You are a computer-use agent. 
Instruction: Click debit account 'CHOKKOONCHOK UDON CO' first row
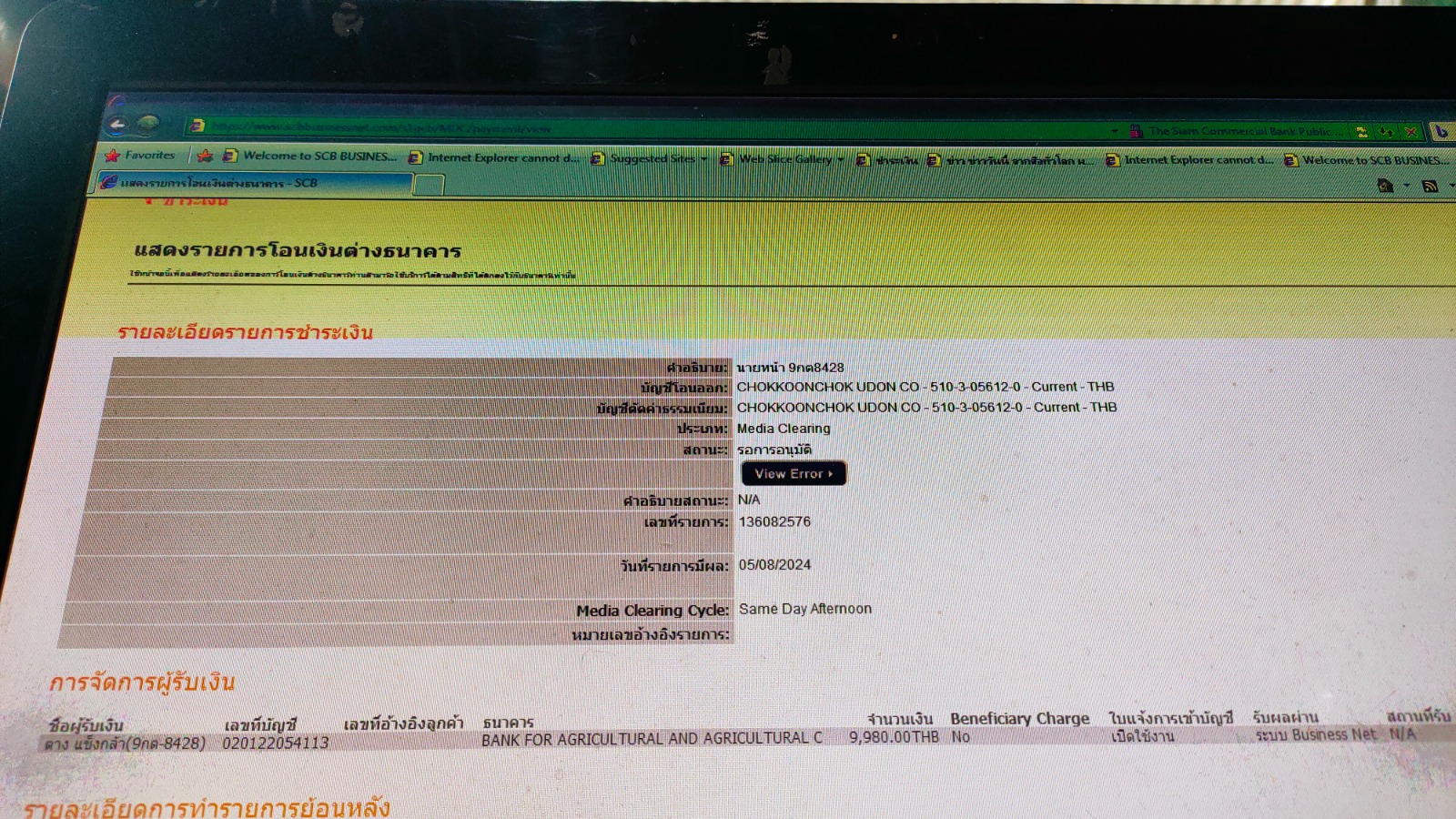tap(925, 387)
